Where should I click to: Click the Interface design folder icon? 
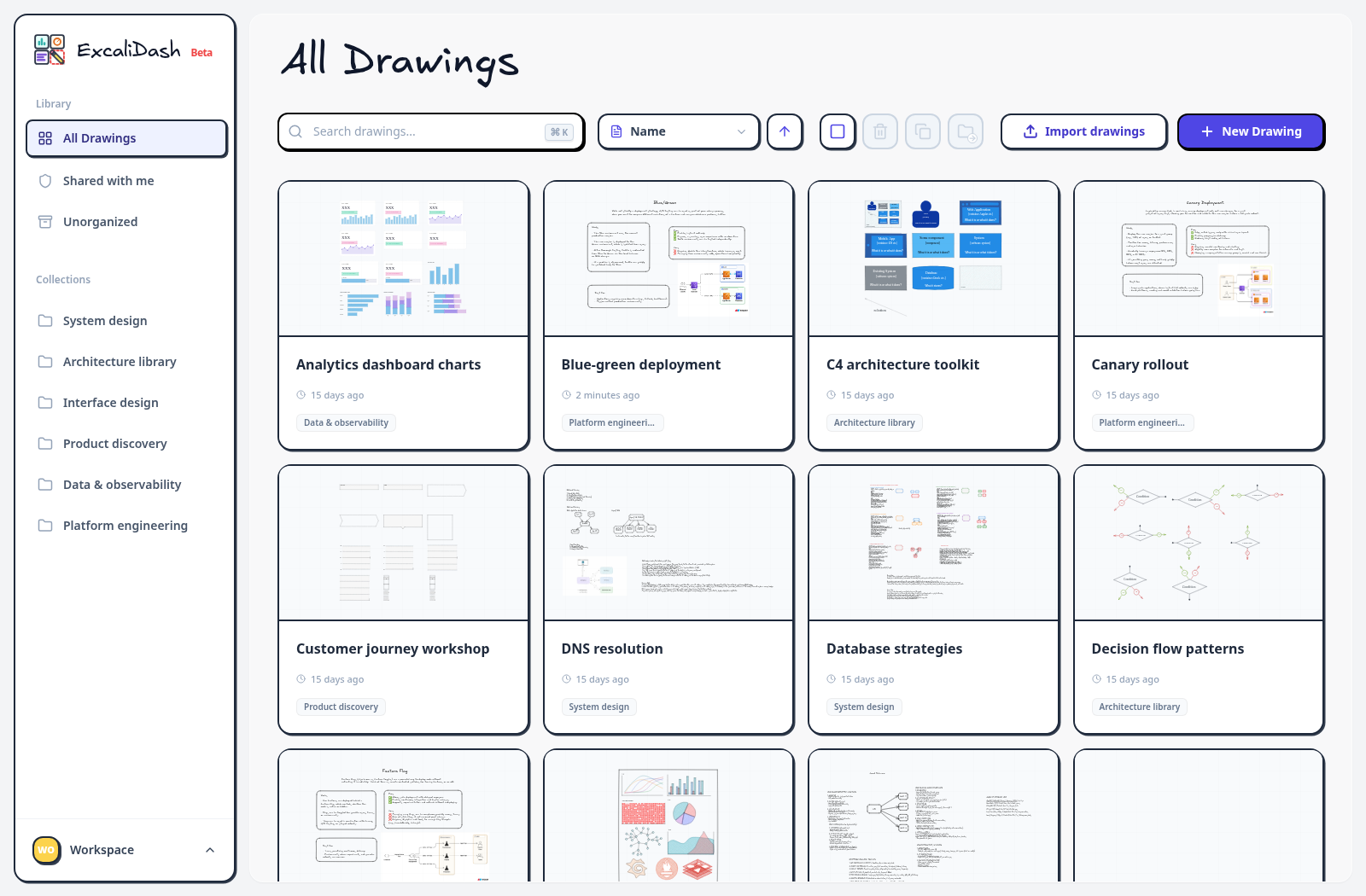(x=45, y=403)
